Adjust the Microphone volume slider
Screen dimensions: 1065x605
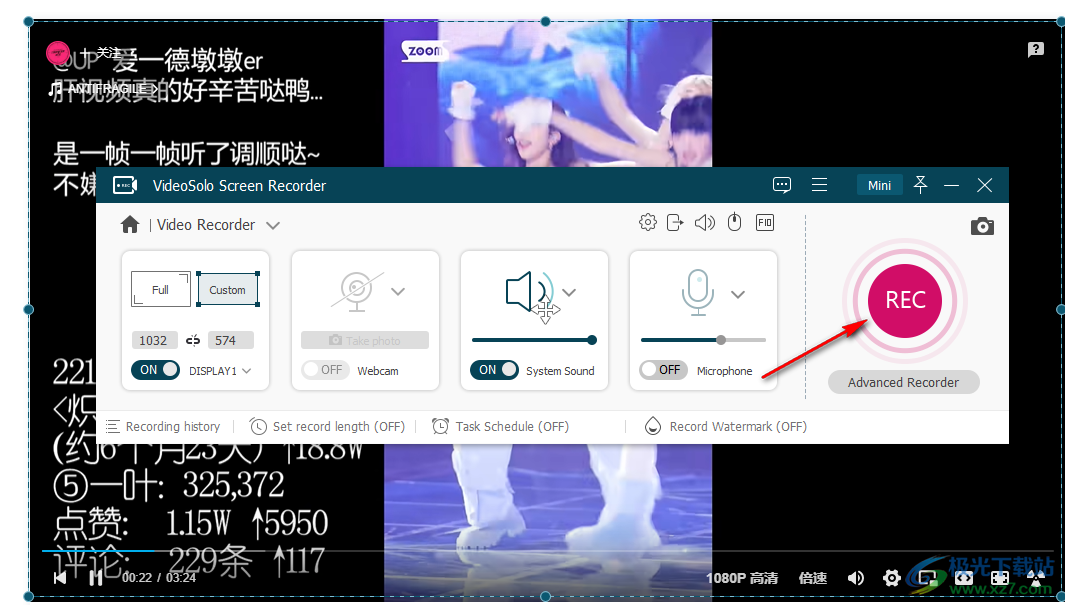[x=703, y=340]
